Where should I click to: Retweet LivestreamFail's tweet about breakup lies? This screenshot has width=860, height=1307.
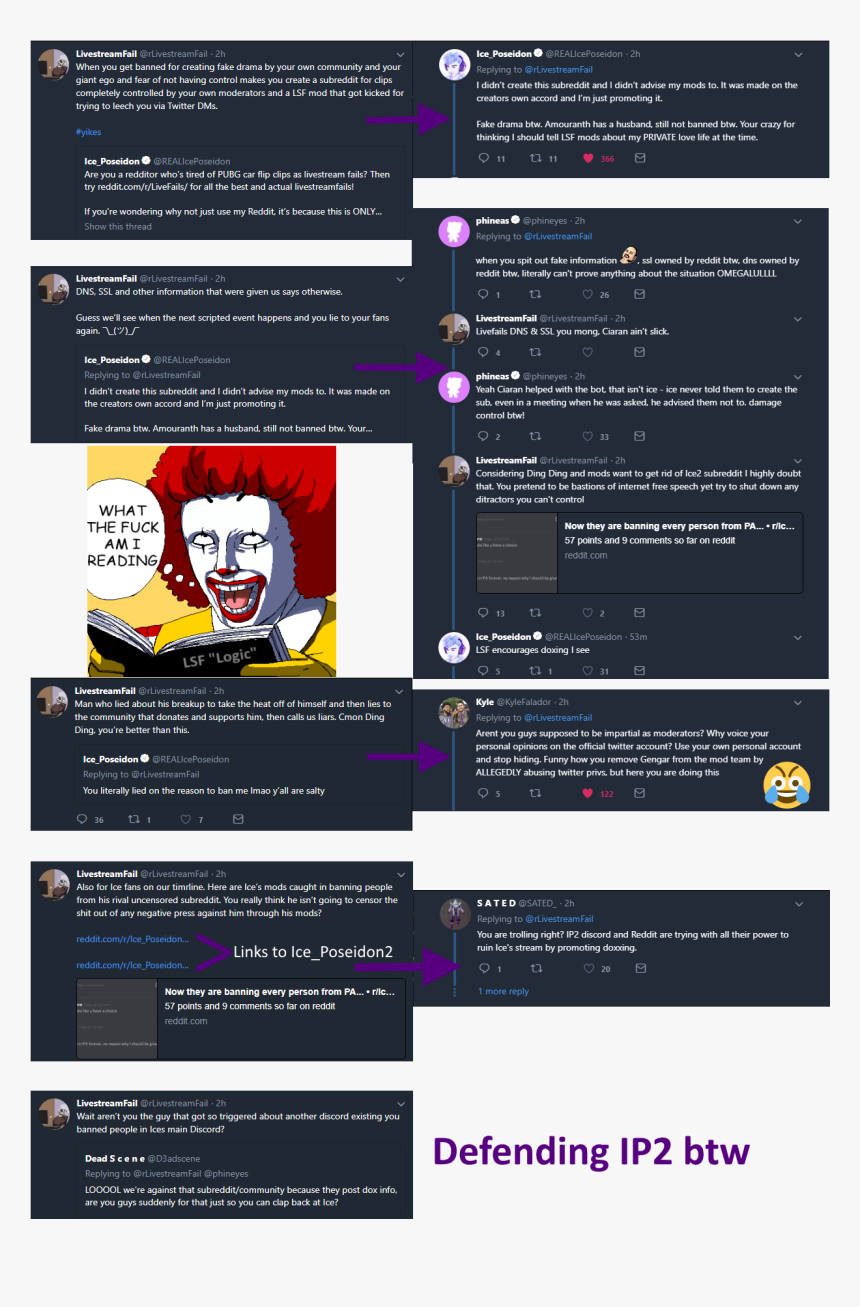pyautogui.click(x=133, y=819)
